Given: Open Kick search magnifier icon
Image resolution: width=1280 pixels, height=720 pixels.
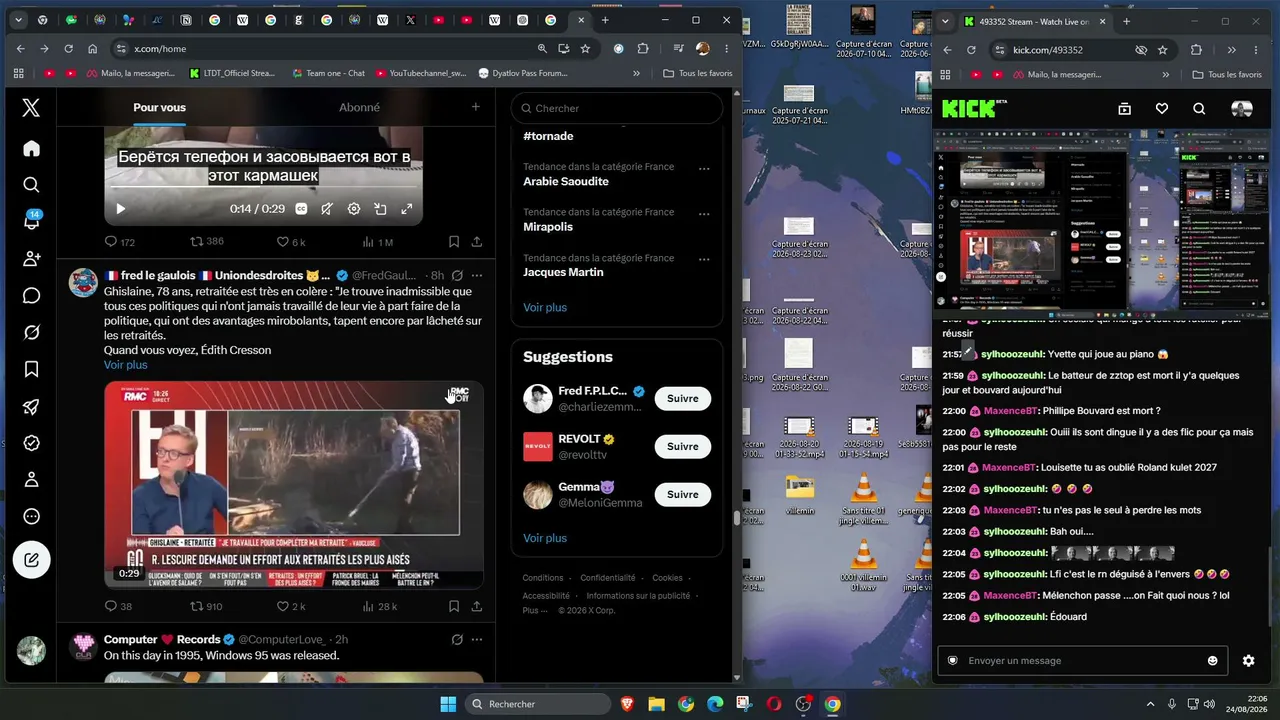Looking at the screenshot, I should tap(1199, 109).
